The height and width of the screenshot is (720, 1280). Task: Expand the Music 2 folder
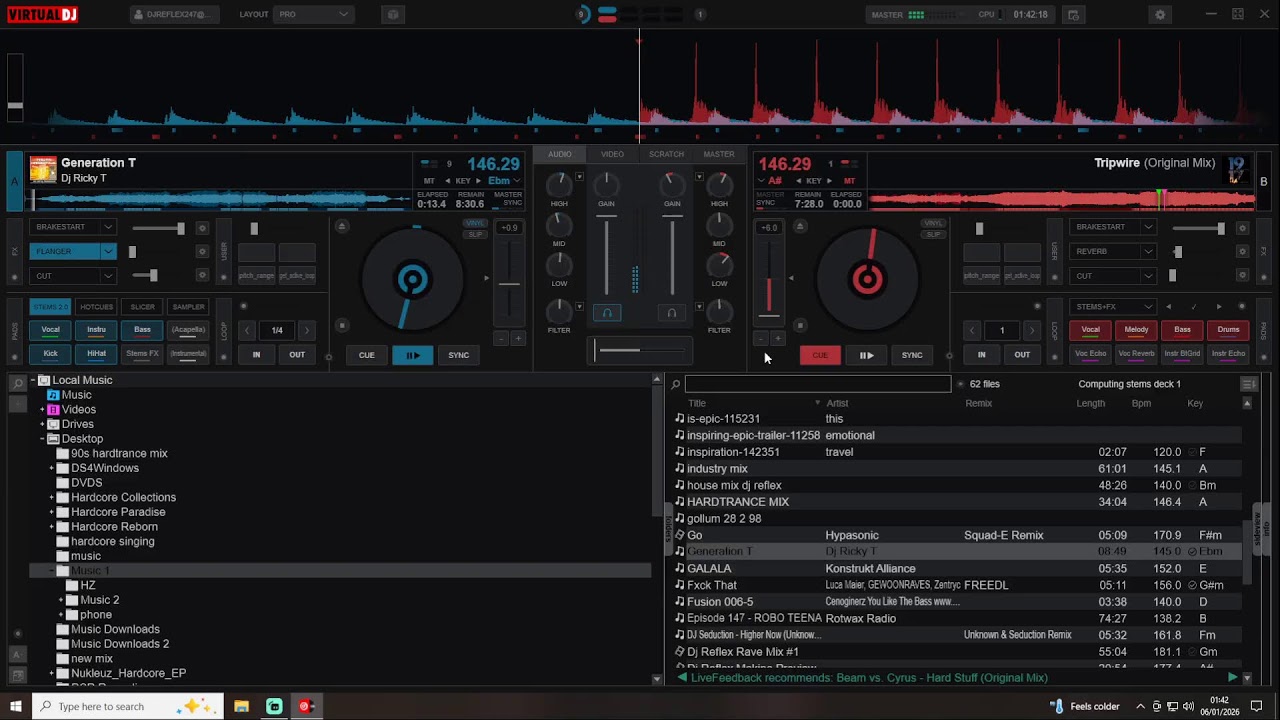[x=62, y=600]
